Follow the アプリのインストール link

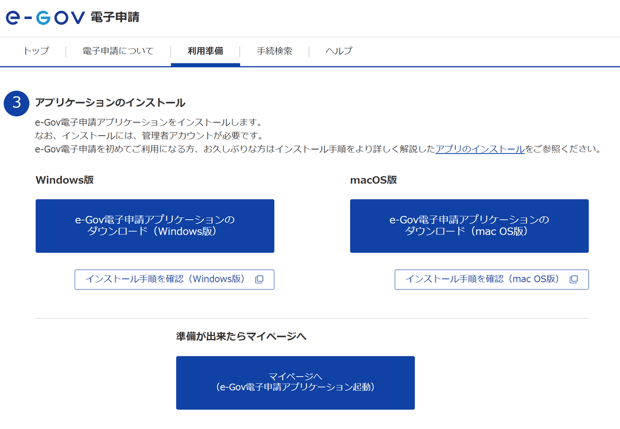pyautogui.click(x=480, y=149)
